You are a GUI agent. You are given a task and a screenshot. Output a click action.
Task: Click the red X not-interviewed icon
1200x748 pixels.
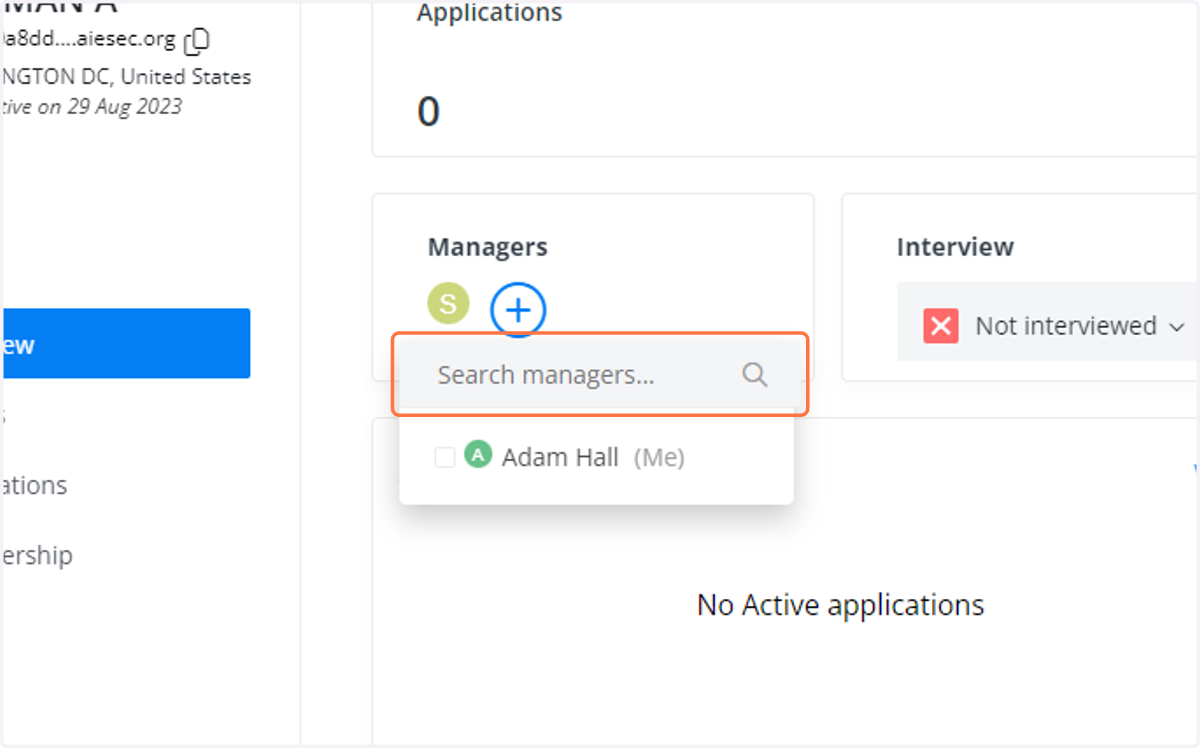(x=941, y=326)
